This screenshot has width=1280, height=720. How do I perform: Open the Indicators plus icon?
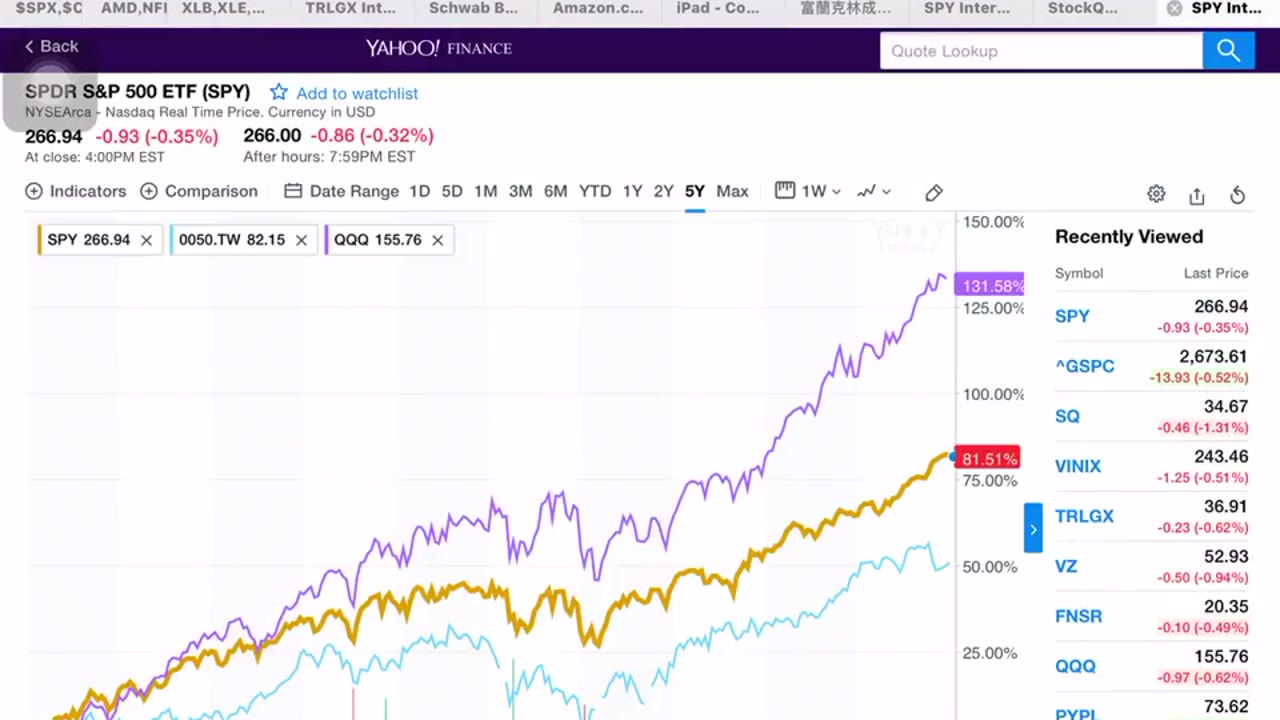coord(34,191)
